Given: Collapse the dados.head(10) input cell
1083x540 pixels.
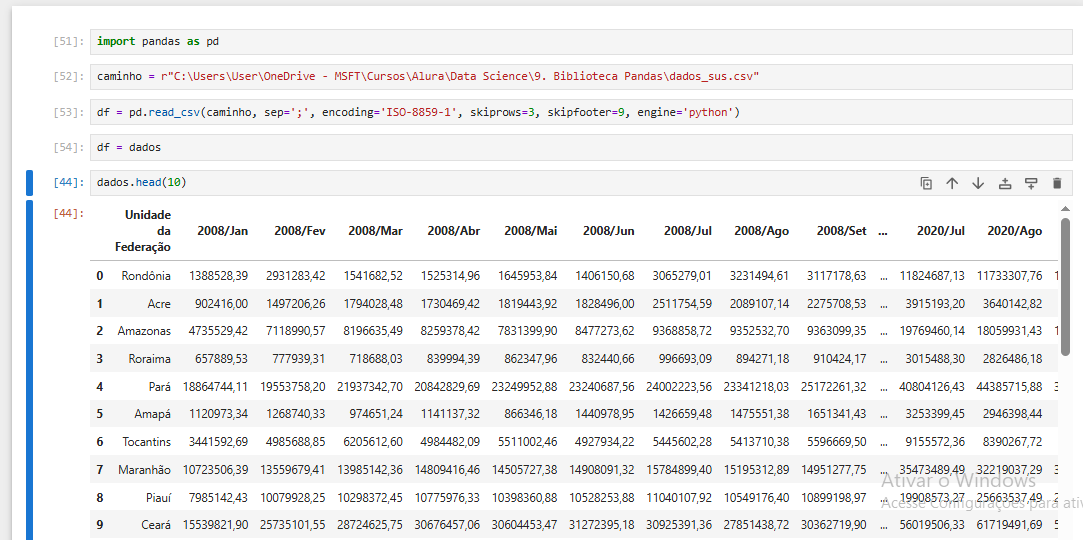Looking at the screenshot, I should [x=29, y=183].
